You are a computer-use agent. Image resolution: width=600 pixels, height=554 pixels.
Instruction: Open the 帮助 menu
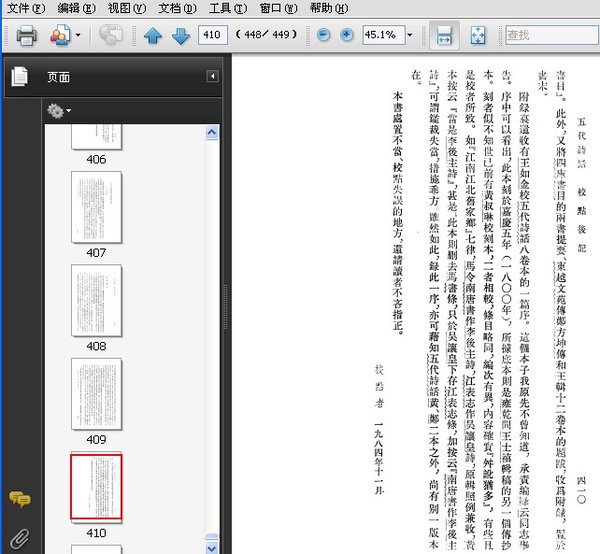(x=329, y=8)
